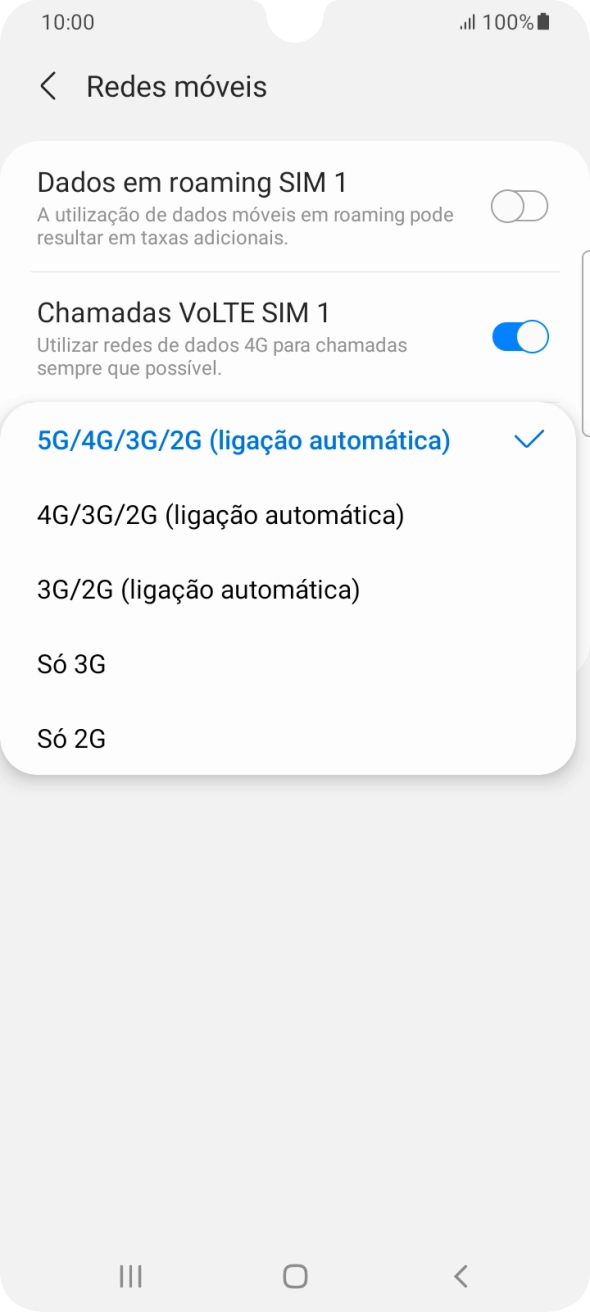Viewport: 590px width, 1312px height.
Task: Tap the signal strength icon
Action: [x=469, y=21]
